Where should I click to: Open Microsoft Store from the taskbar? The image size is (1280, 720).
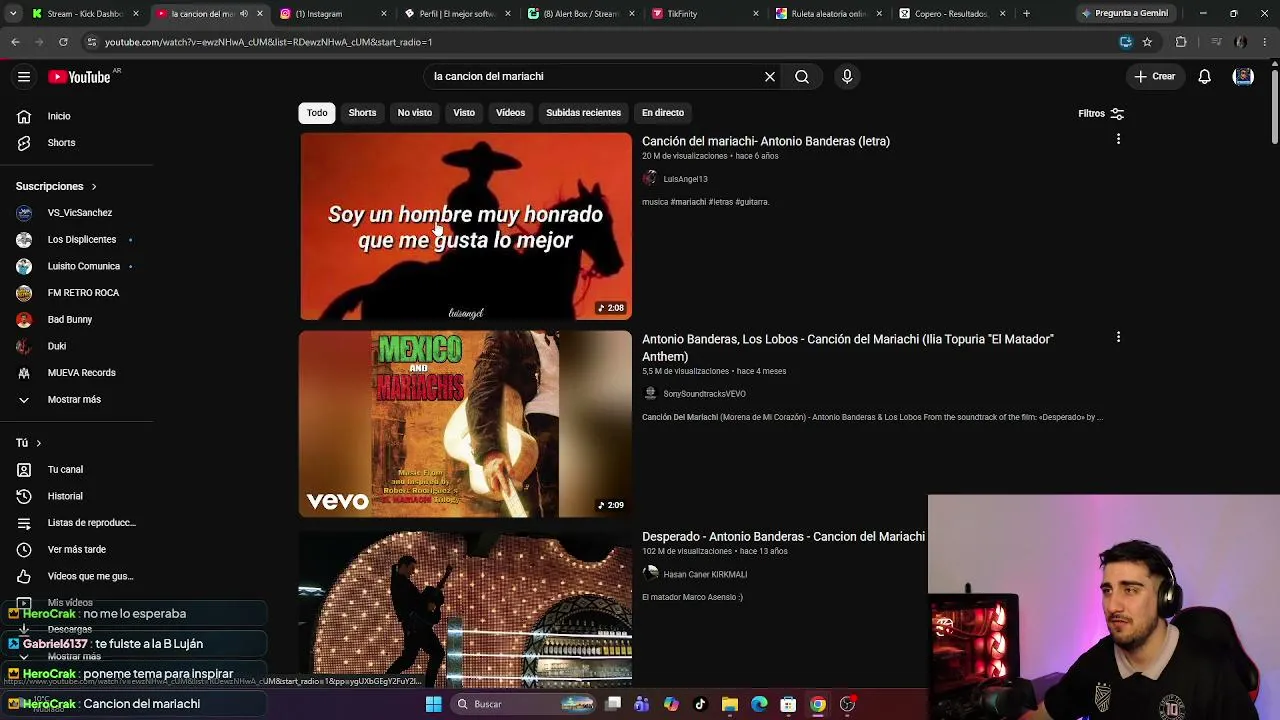[x=788, y=704]
